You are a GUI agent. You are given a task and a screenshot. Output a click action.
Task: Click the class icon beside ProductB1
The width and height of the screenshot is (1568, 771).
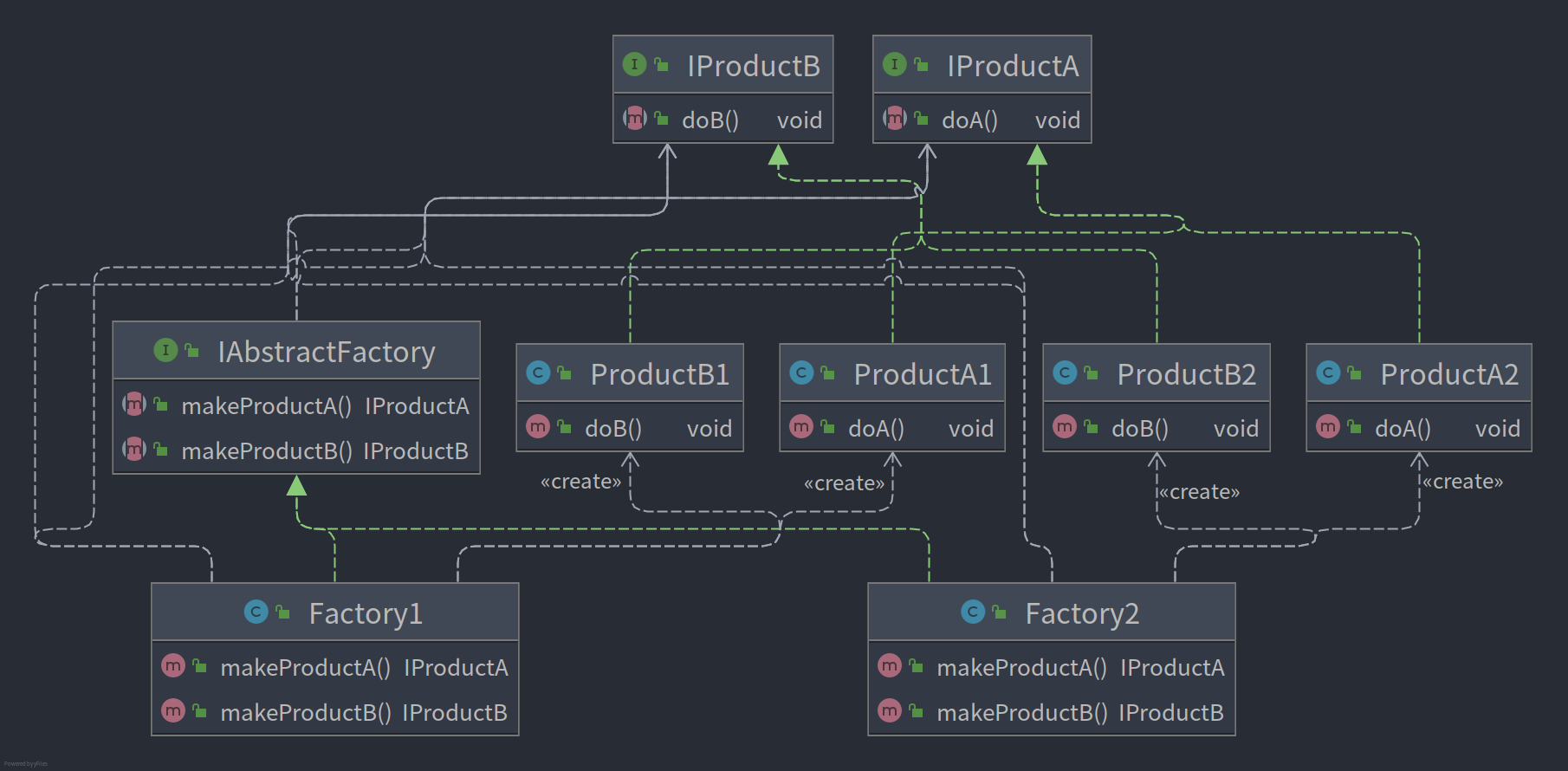coord(538,373)
